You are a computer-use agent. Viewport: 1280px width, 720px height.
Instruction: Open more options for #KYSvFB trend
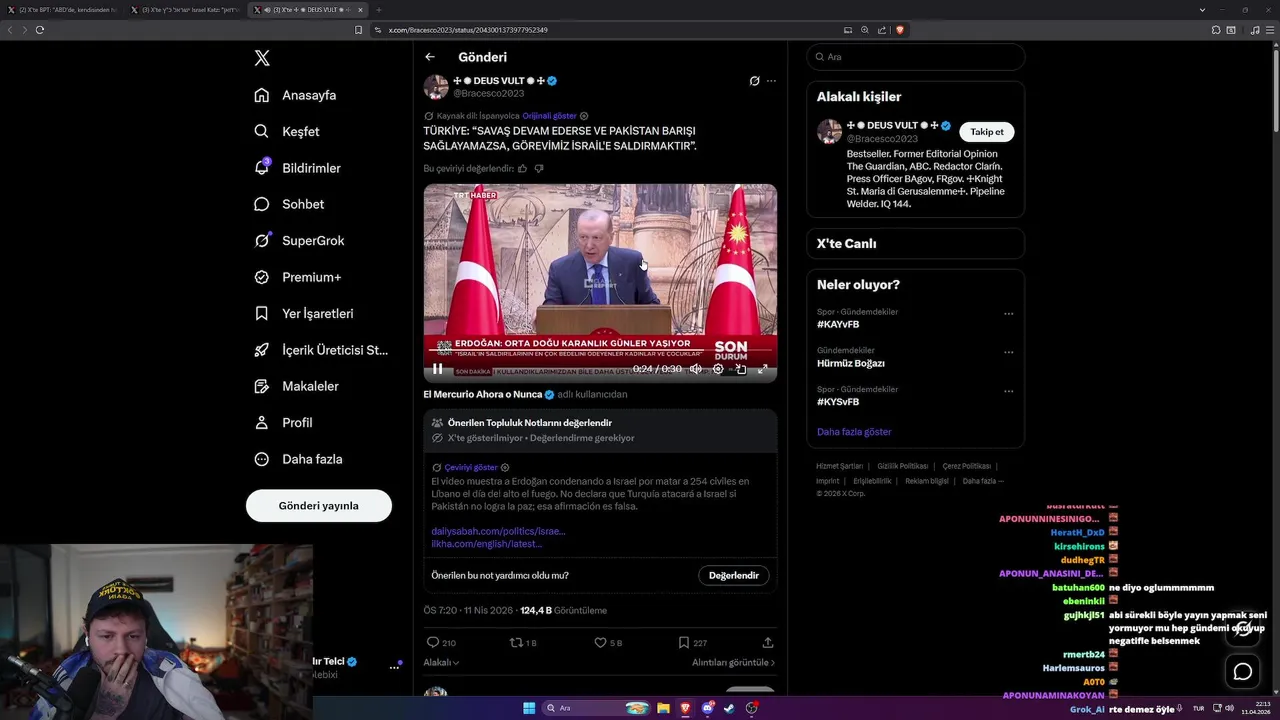pyautogui.click(x=1008, y=390)
